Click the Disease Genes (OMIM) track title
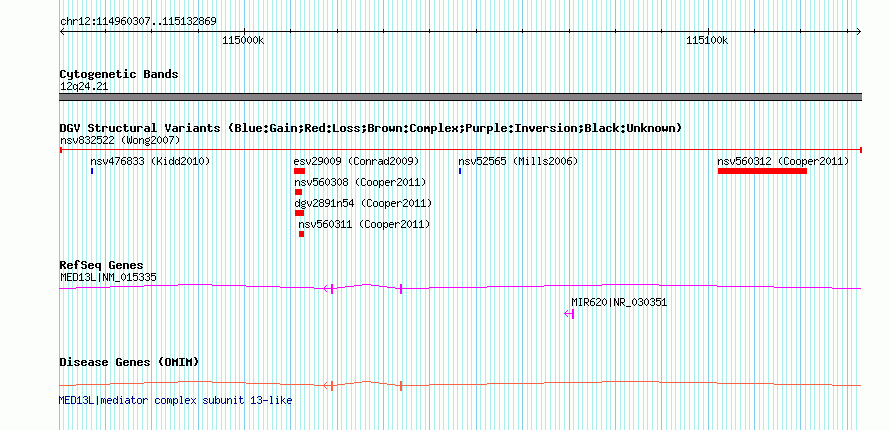 coord(129,362)
